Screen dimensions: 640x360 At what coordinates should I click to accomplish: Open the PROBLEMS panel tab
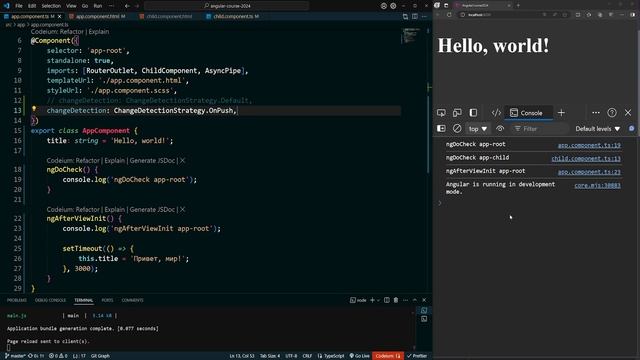point(17,300)
